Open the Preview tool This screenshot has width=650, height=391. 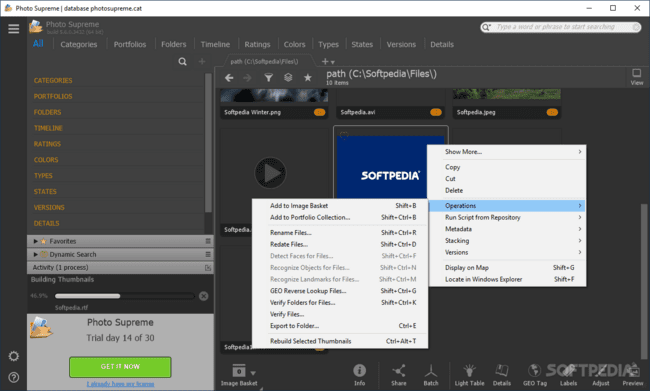[633, 375]
